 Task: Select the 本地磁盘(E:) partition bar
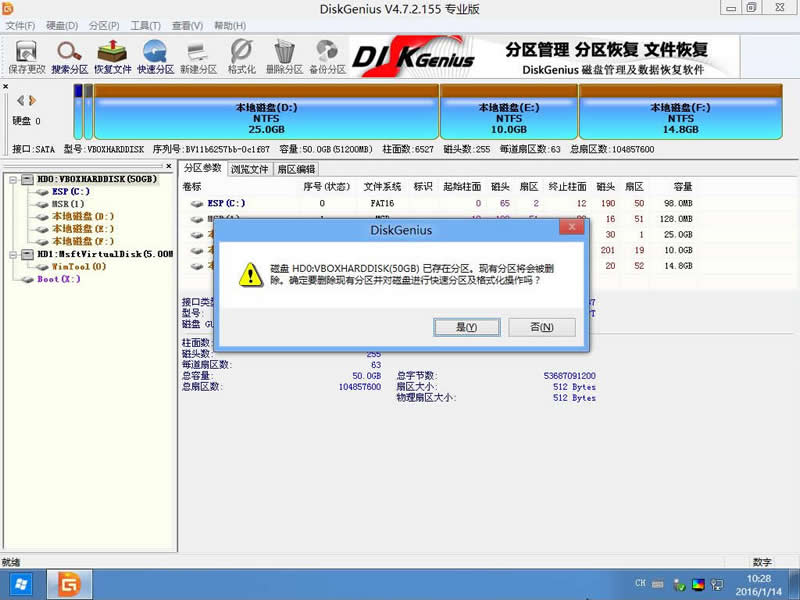pos(508,115)
